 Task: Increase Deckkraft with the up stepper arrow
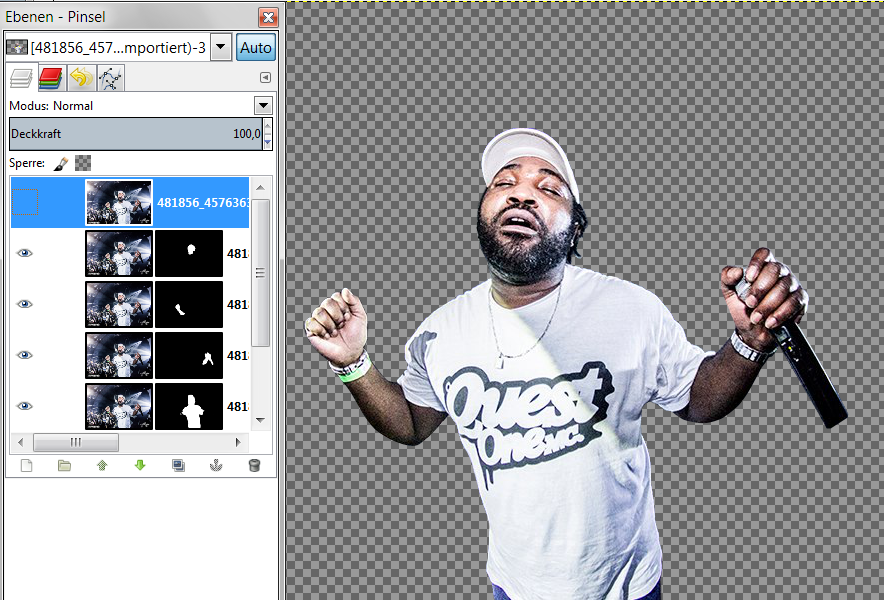[268, 126]
